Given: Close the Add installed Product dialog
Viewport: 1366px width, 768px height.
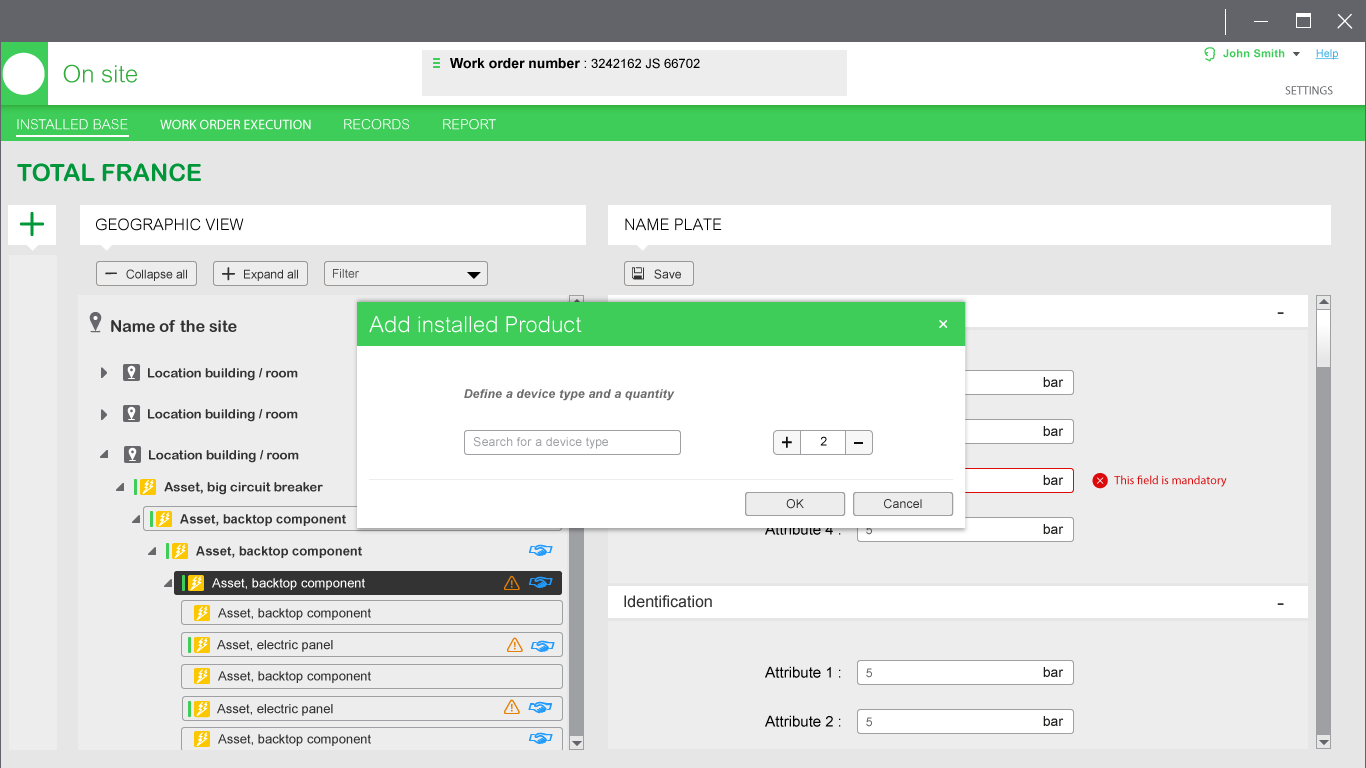Looking at the screenshot, I should click(943, 324).
